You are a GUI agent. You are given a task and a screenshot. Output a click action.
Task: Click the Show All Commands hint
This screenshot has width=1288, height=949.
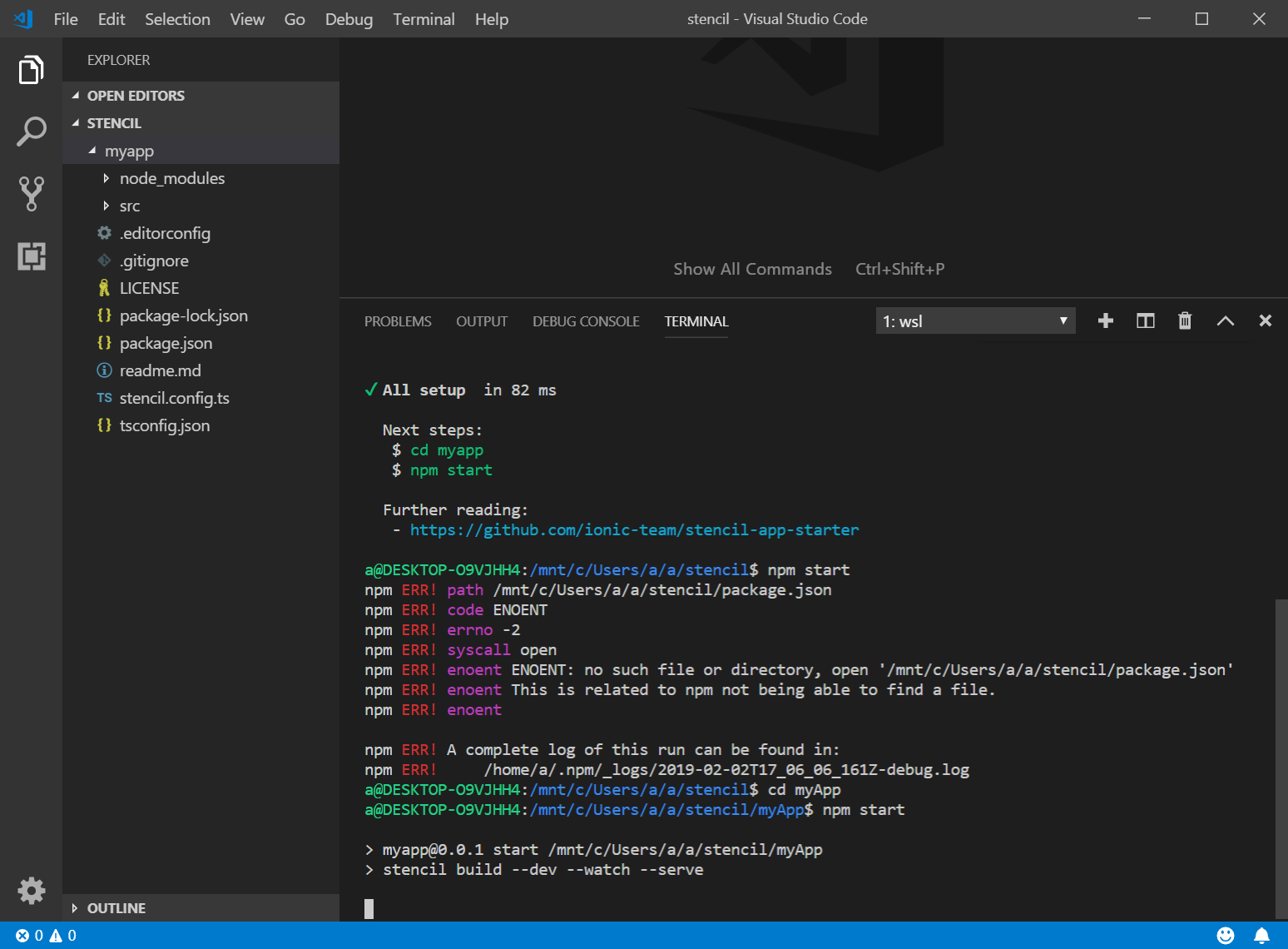752,269
